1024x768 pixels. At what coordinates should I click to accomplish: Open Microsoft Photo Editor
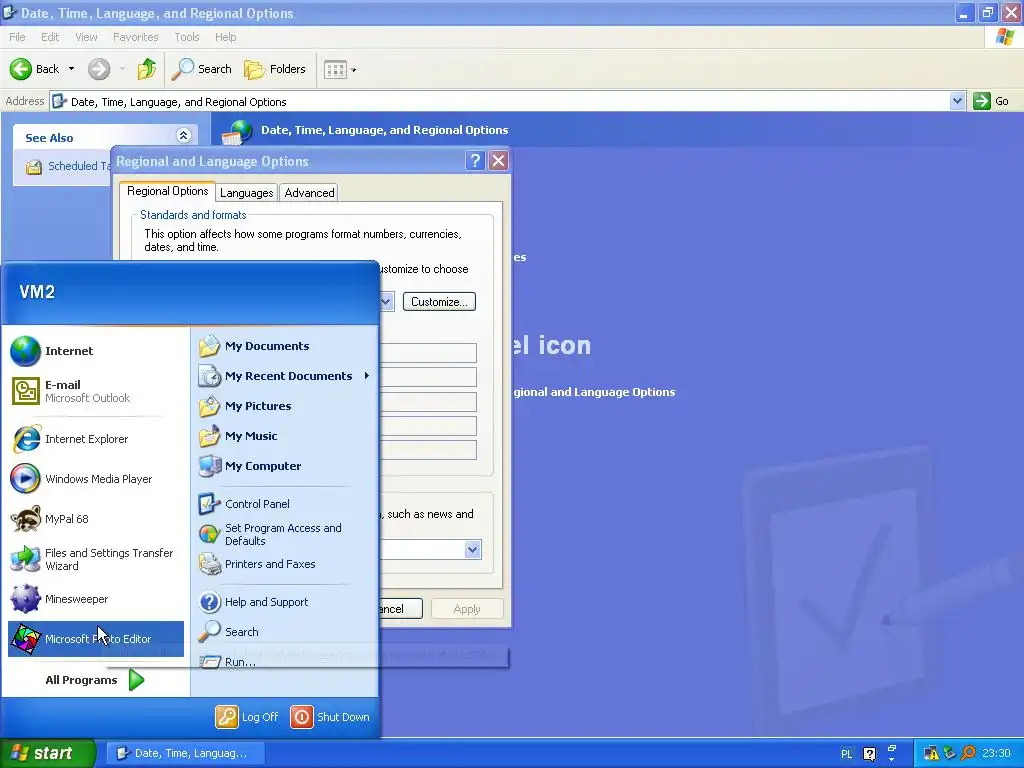pos(96,639)
